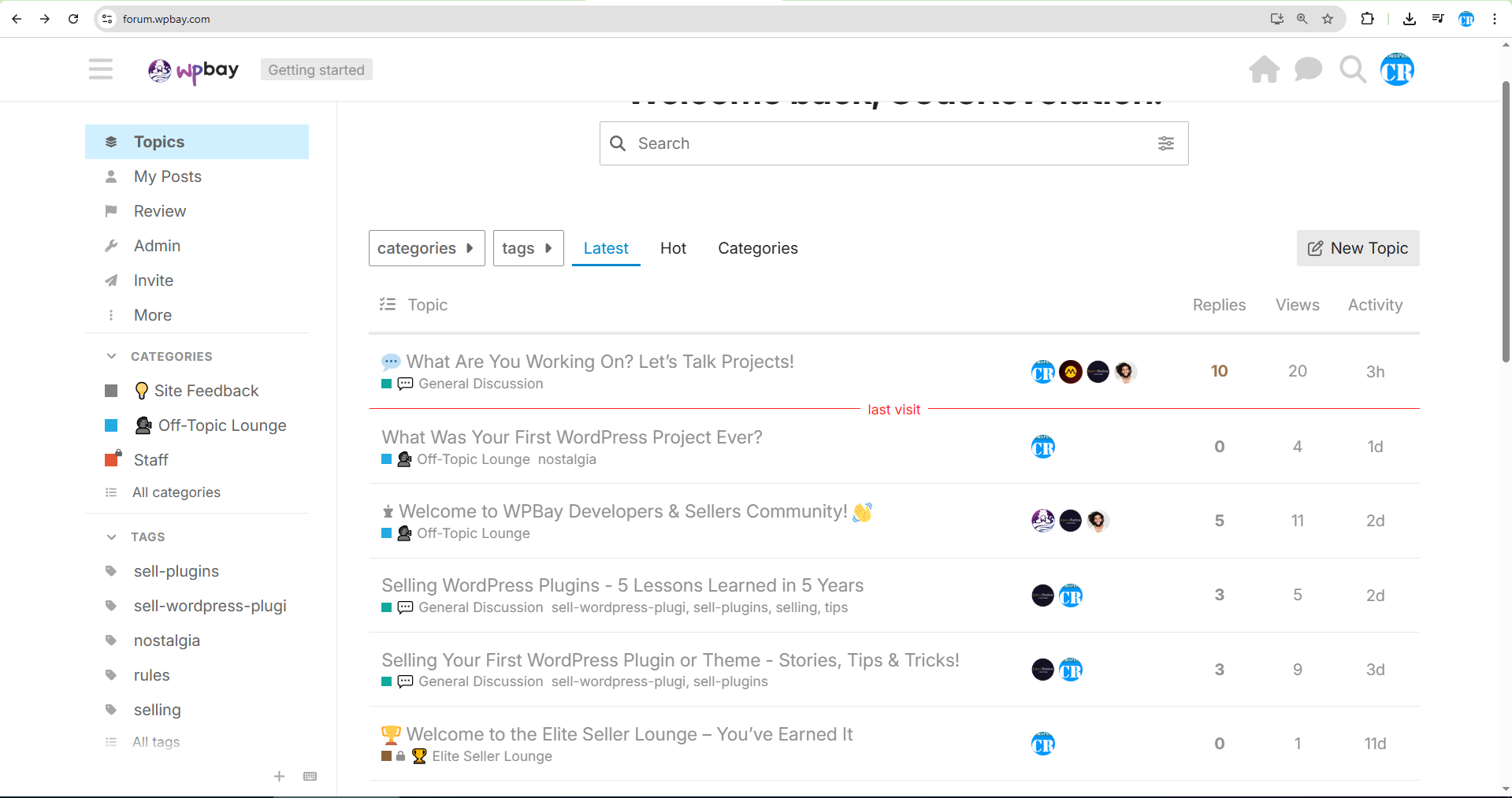Open topic What Was Your First WordPress Project
This screenshot has height=798, width=1512.
[572, 437]
